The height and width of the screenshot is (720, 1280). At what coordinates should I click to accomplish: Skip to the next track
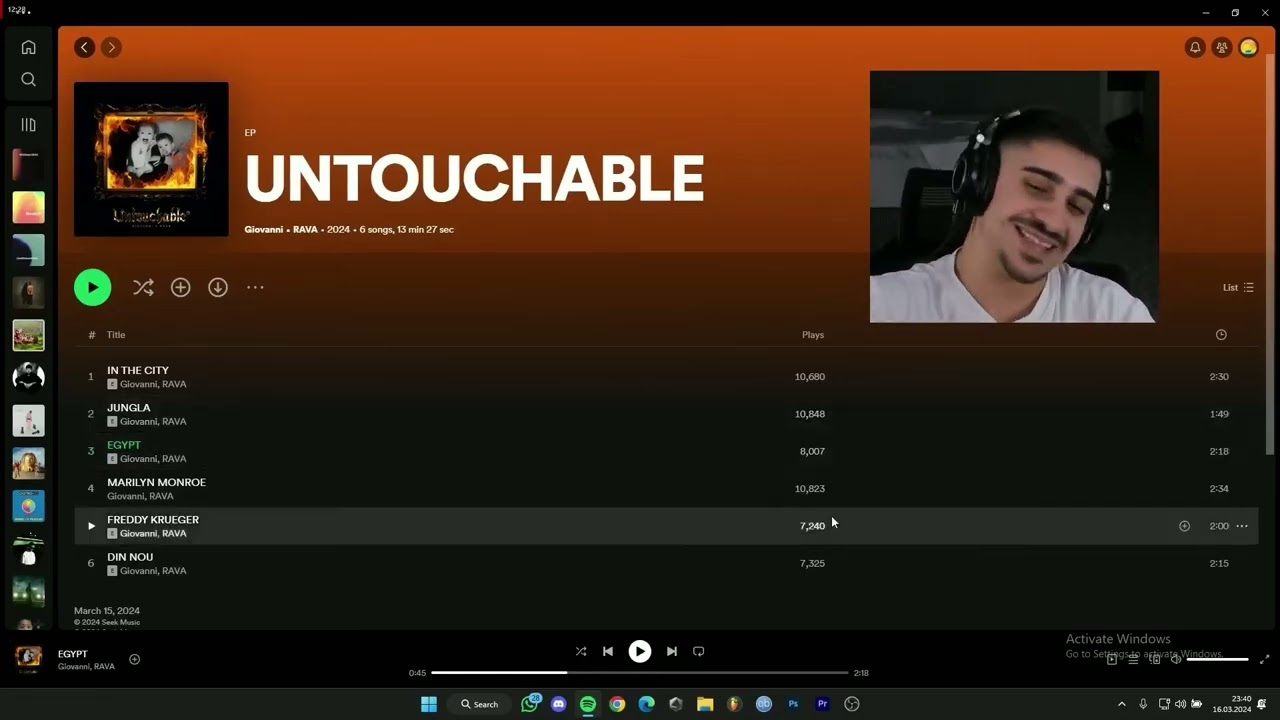point(672,651)
